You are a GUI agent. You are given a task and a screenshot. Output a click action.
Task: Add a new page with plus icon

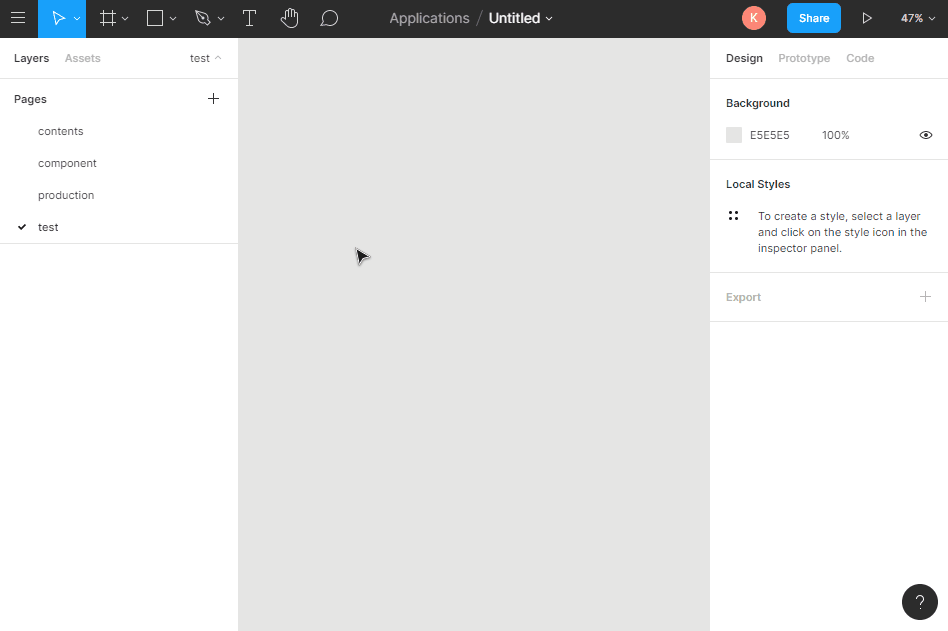[x=213, y=99]
